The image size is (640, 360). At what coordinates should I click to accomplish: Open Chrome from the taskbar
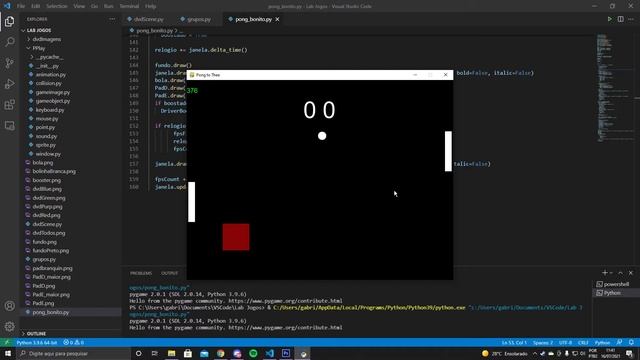tap(220, 353)
